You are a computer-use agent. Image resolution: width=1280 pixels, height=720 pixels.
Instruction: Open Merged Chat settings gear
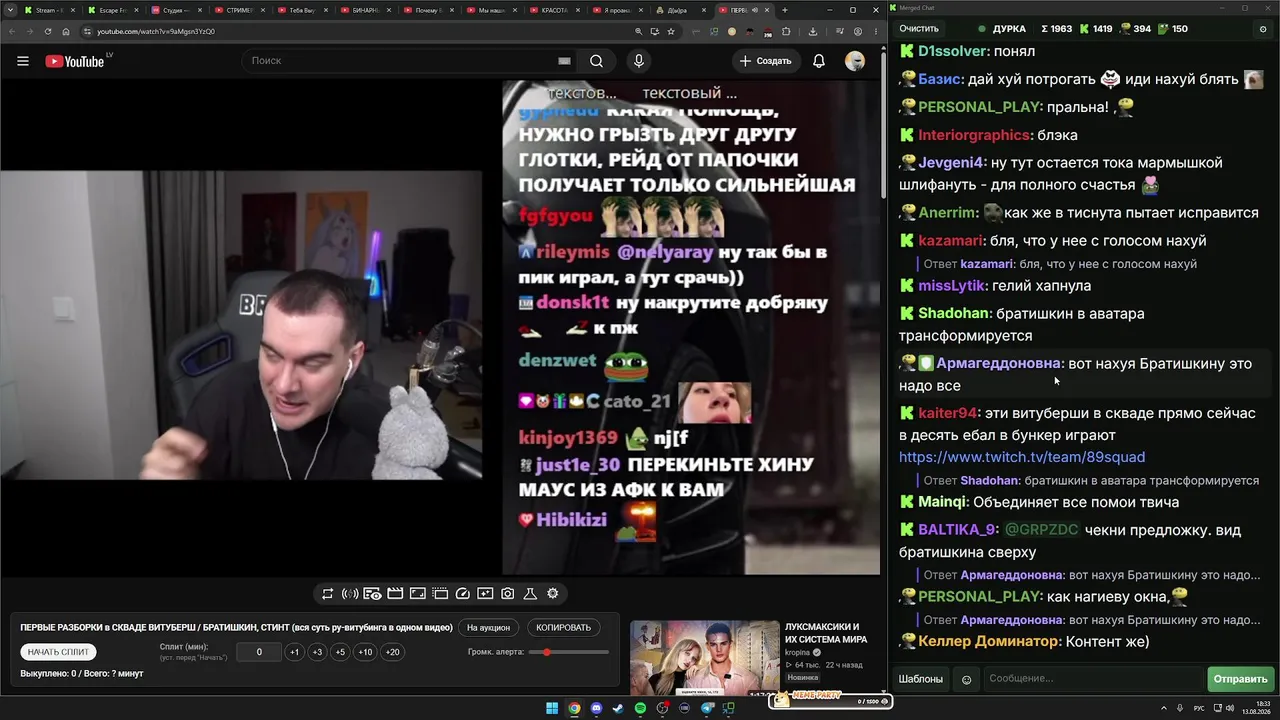click(x=1263, y=29)
